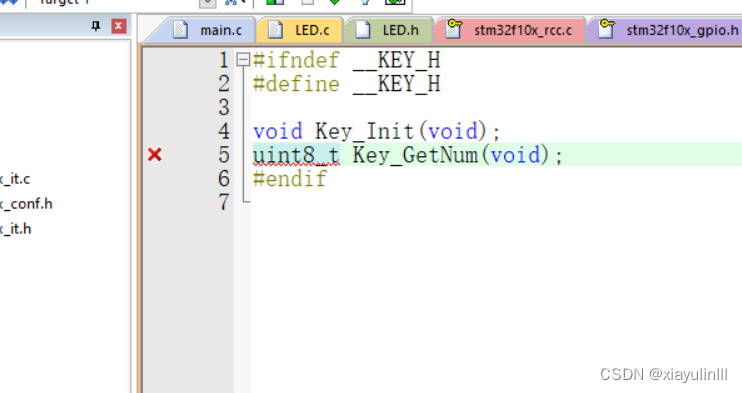Click line number 7 in the gutter
Viewport: 742px width, 393px height.
pos(224,202)
